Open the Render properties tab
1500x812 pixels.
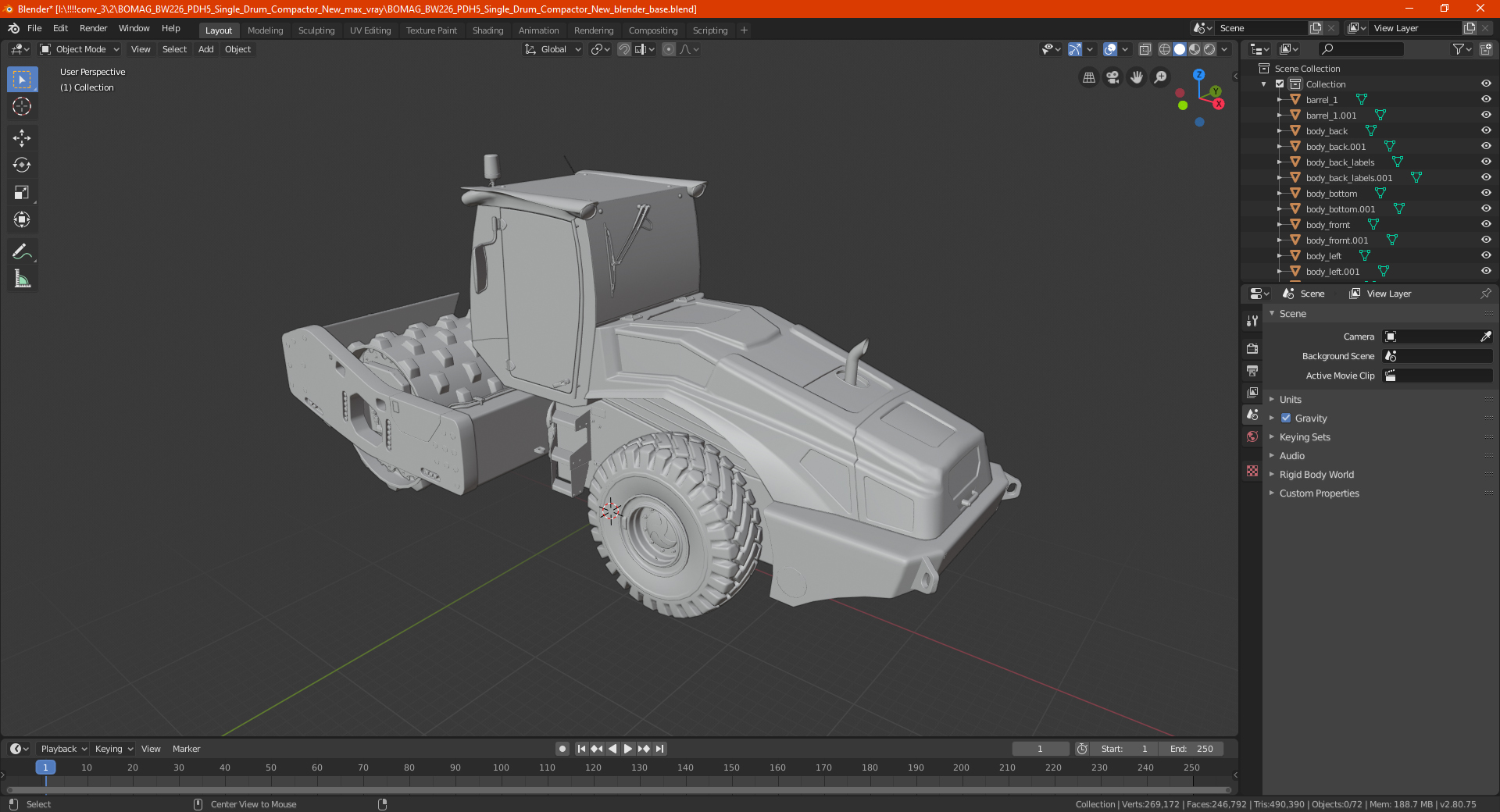click(1252, 348)
